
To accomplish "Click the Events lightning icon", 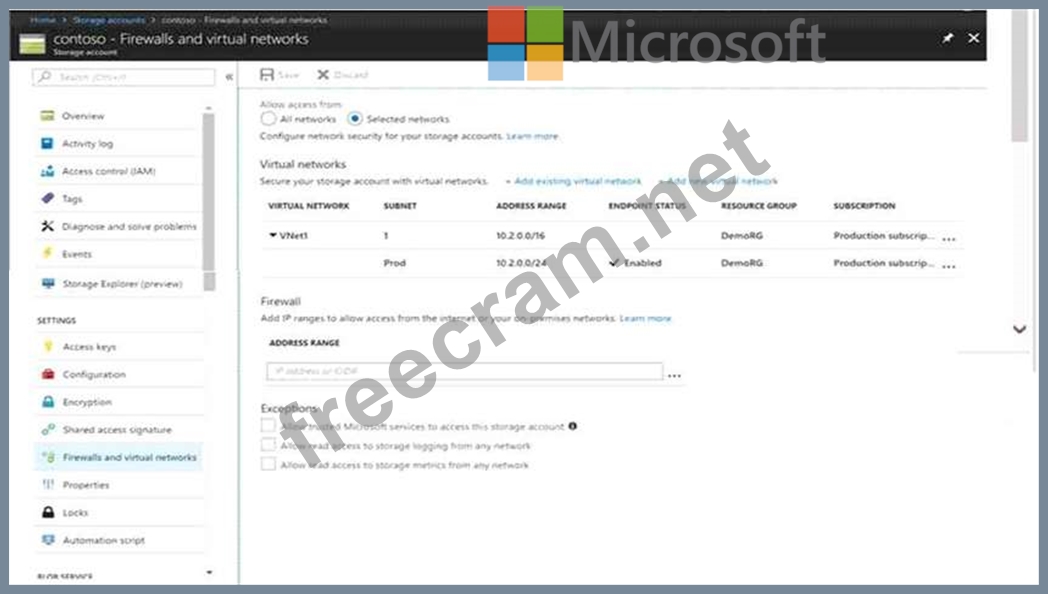I will pos(47,253).
